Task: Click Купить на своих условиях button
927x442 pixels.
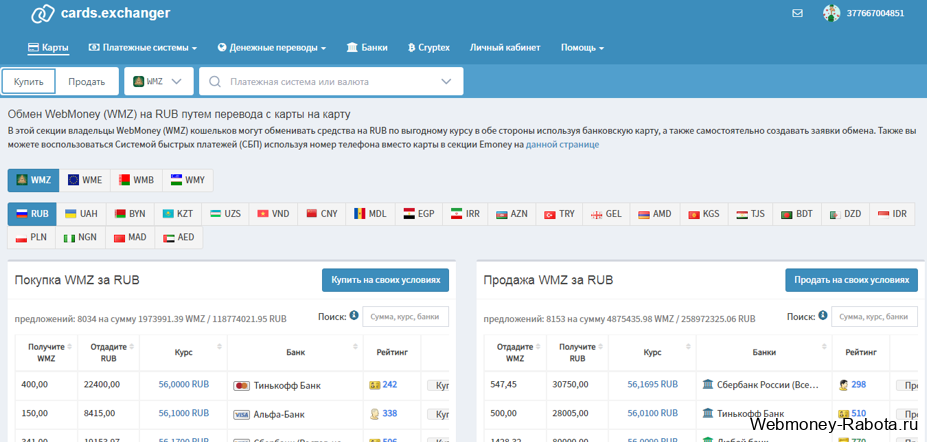Action: (385, 280)
